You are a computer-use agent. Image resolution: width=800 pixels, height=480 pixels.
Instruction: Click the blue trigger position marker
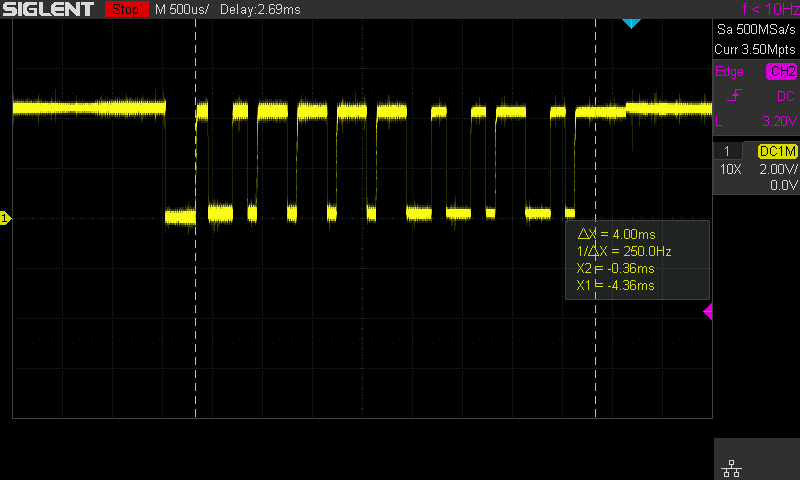[630, 22]
